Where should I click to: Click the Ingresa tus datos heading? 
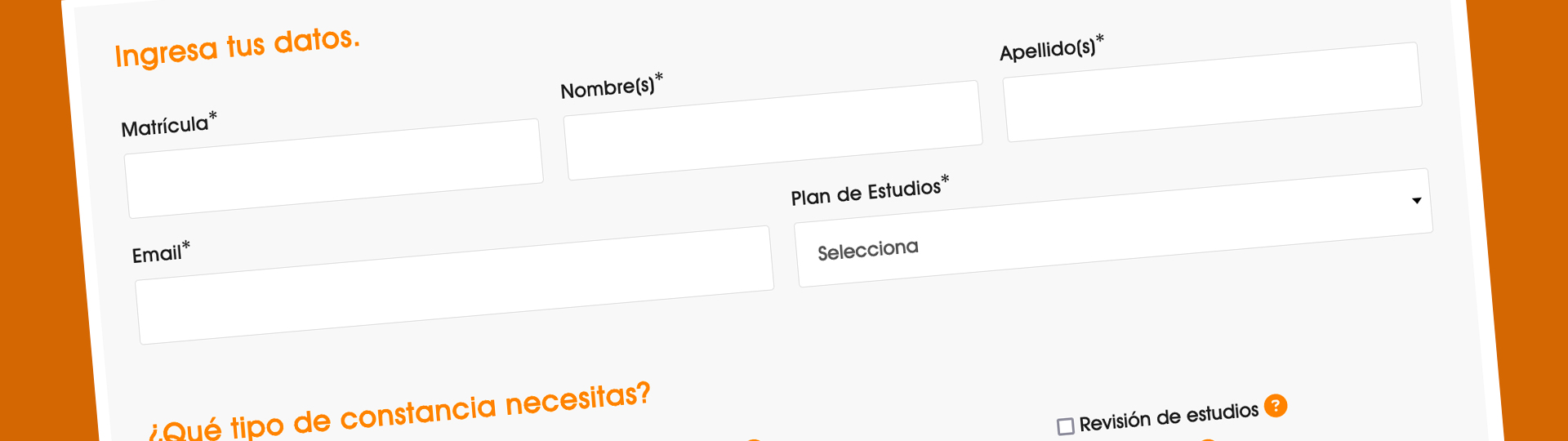[237, 47]
